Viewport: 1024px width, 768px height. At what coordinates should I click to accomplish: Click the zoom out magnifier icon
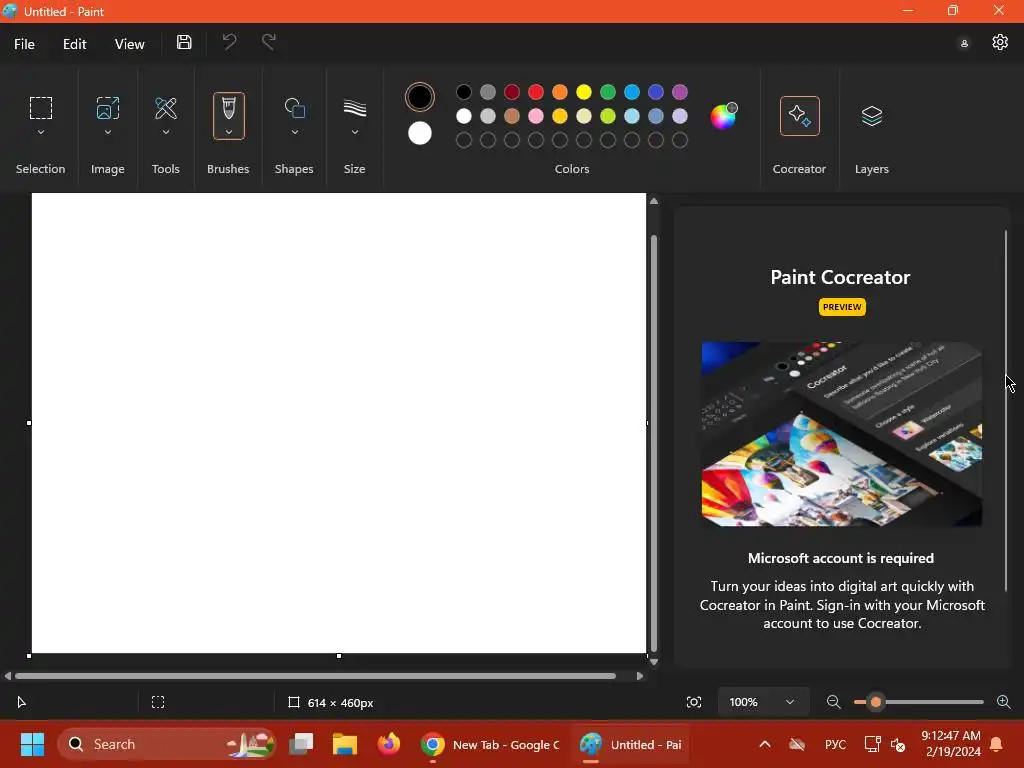[x=833, y=702]
